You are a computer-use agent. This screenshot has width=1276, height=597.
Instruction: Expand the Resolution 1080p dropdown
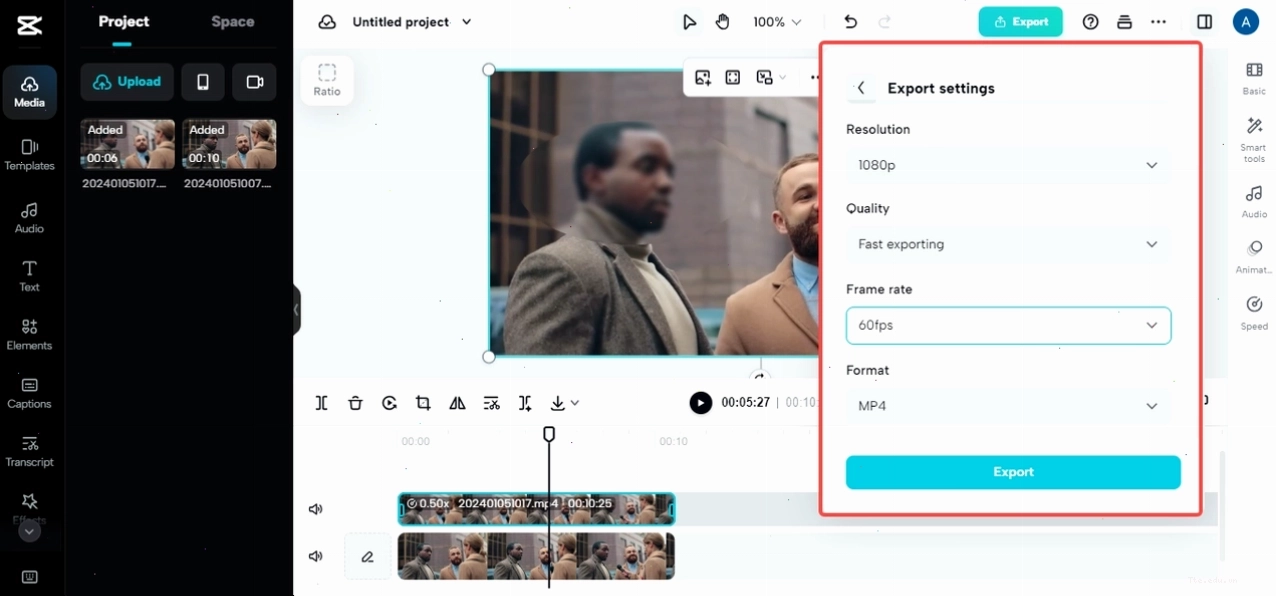pyautogui.click(x=1008, y=165)
